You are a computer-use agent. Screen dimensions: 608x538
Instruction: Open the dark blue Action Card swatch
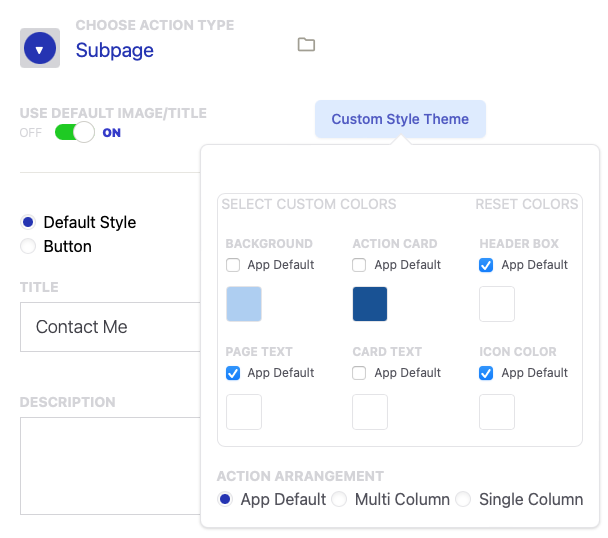coord(370,304)
